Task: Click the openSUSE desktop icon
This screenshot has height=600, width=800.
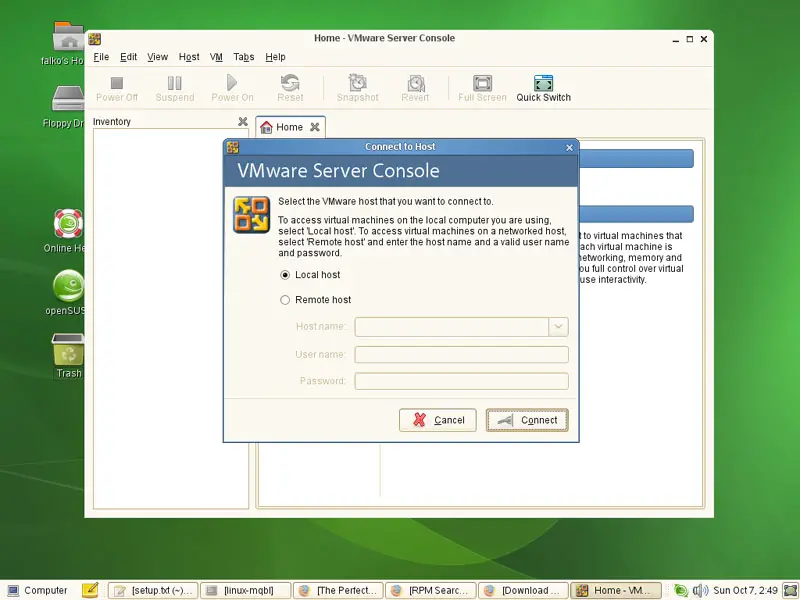Action: tap(68, 286)
